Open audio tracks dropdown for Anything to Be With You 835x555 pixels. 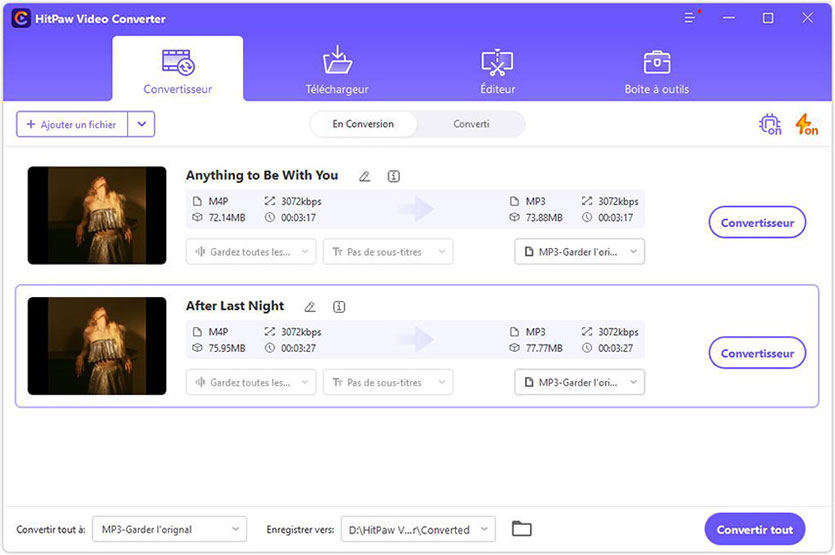(251, 251)
